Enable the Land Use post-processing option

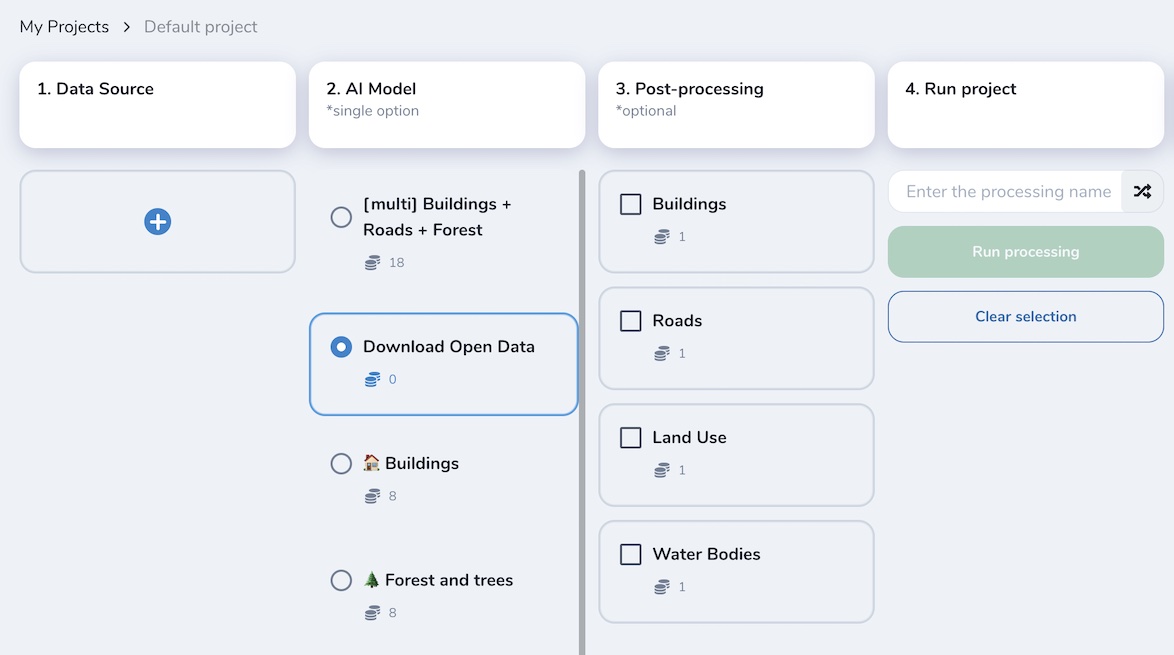click(630, 437)
